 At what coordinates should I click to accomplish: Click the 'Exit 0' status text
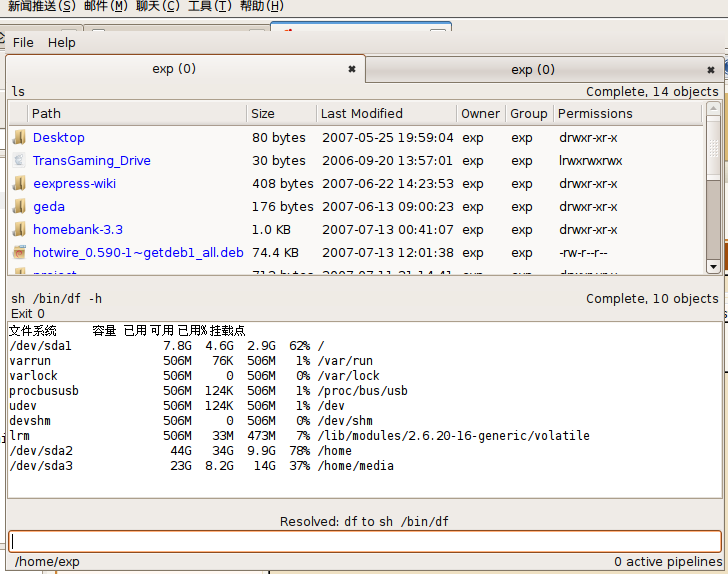click(x=28, y=314)
